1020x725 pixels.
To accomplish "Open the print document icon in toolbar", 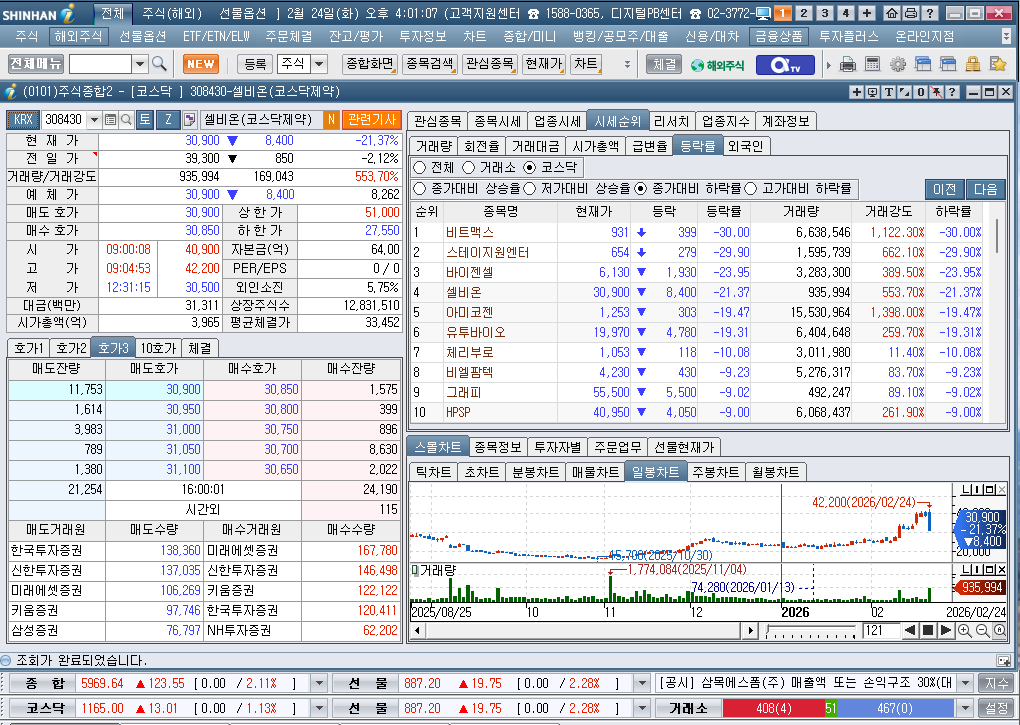I will (848, 64).
